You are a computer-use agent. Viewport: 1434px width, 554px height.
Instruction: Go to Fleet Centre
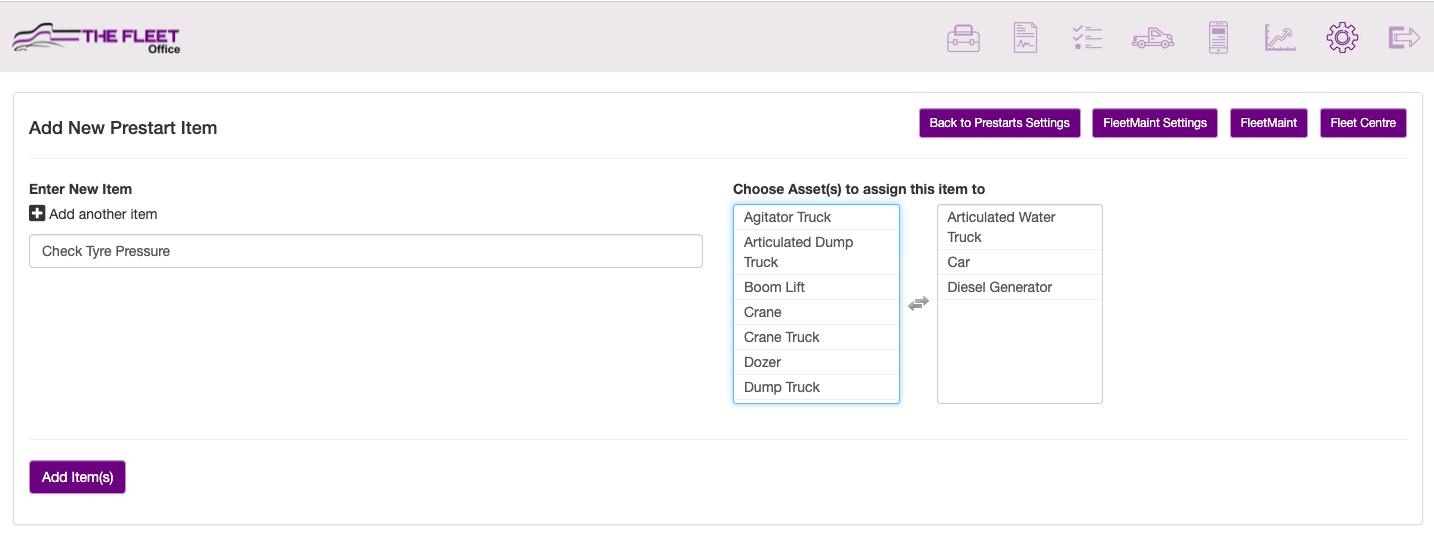pos(1363,123)
